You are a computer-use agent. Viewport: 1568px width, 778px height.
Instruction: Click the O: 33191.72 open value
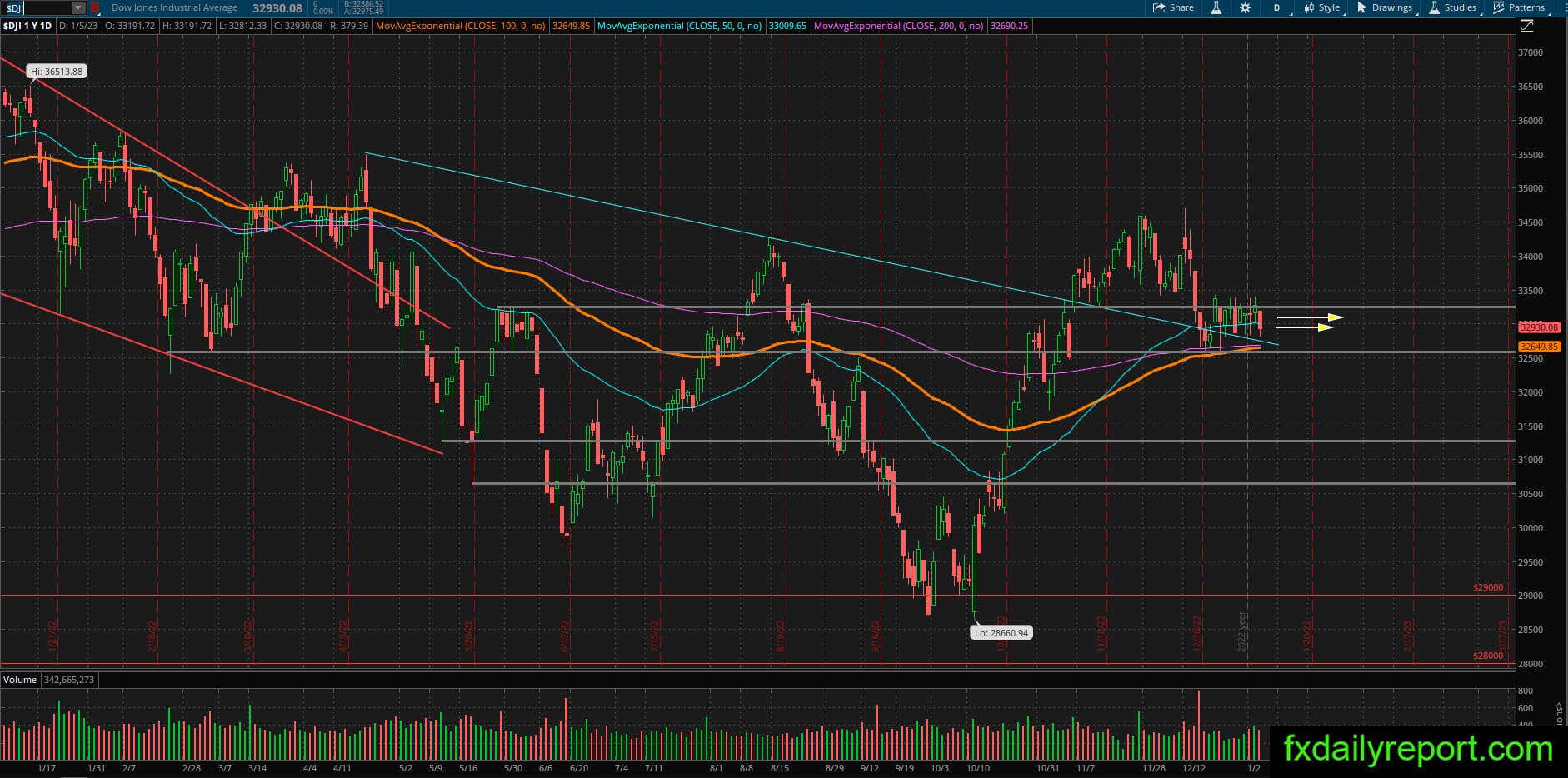point(130,26)
